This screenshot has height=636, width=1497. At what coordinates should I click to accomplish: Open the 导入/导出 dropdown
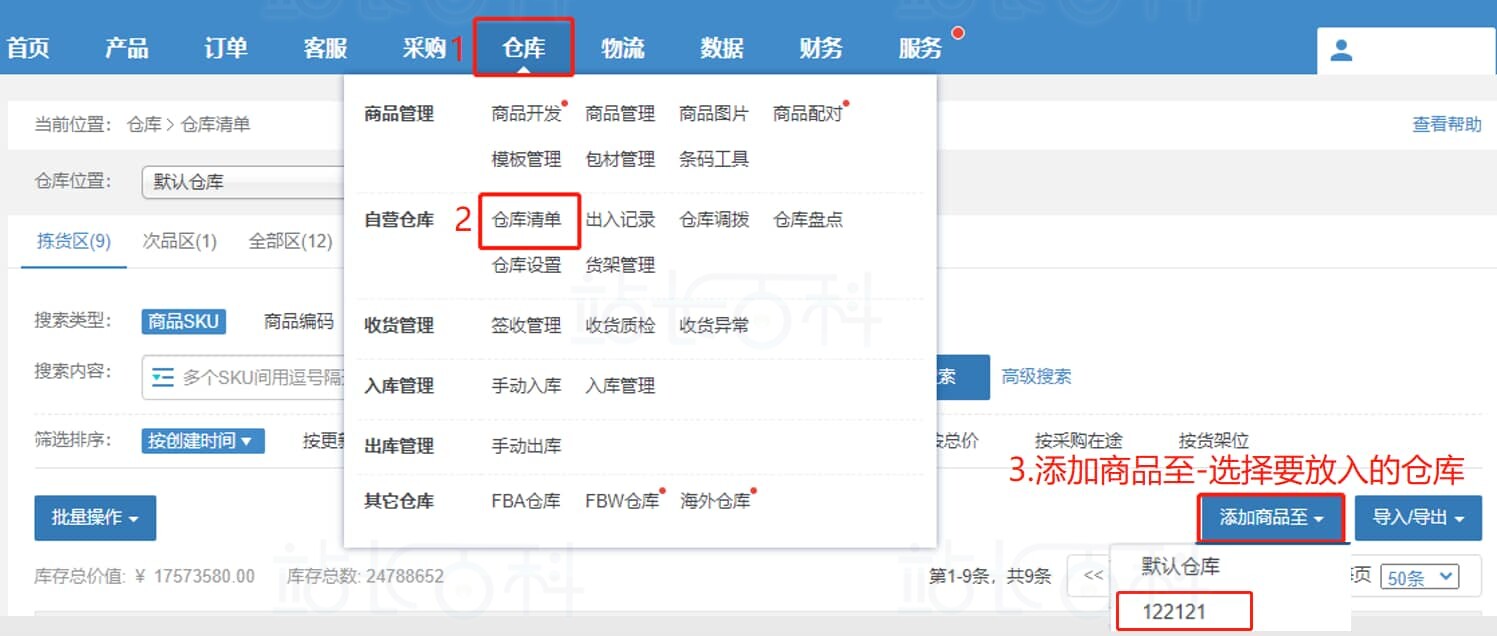click(1419, 518)
